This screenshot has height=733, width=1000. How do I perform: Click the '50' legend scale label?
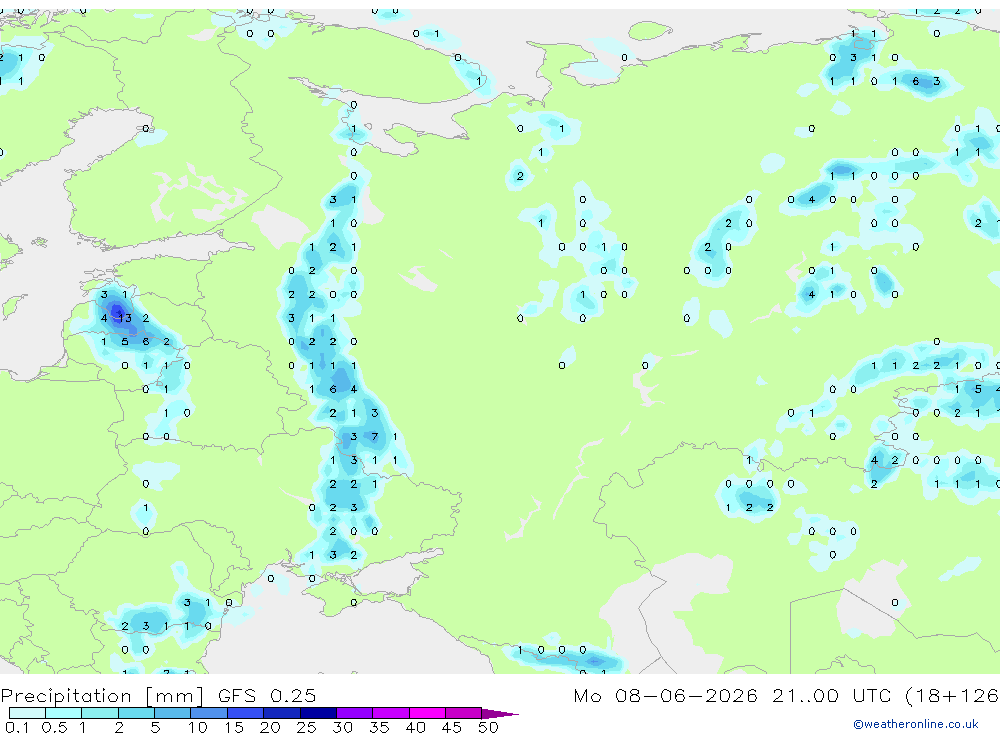pyautogui.click(x=488, y=727)
